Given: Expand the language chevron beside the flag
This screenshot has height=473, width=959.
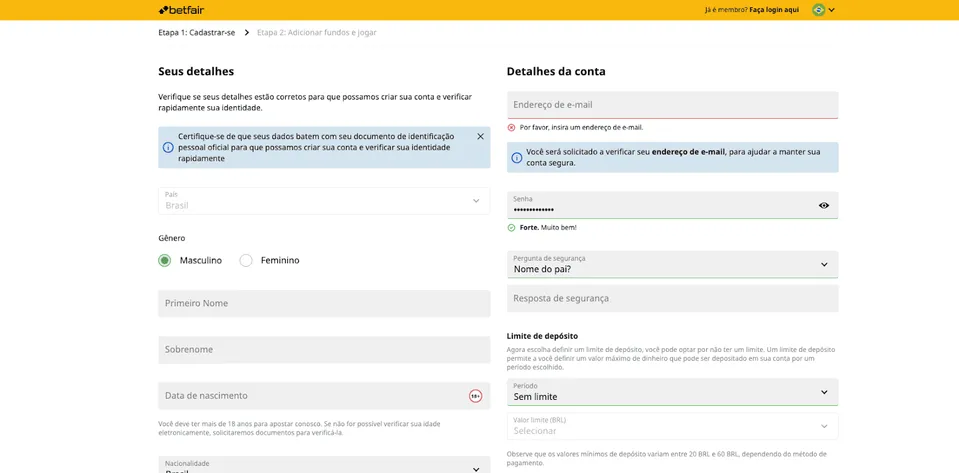Looking at the screenshot, I should [832, 10].
